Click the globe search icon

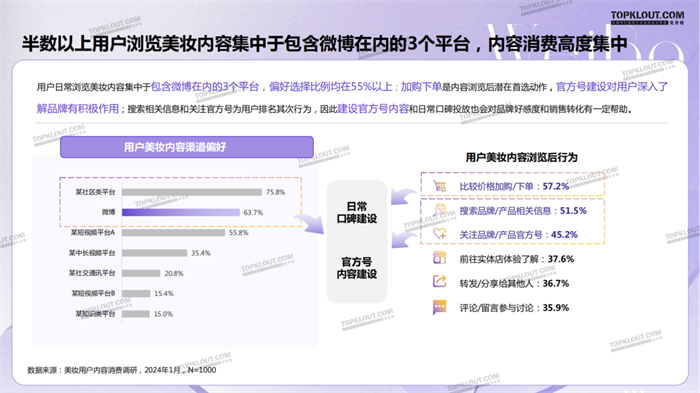point(440,210)
